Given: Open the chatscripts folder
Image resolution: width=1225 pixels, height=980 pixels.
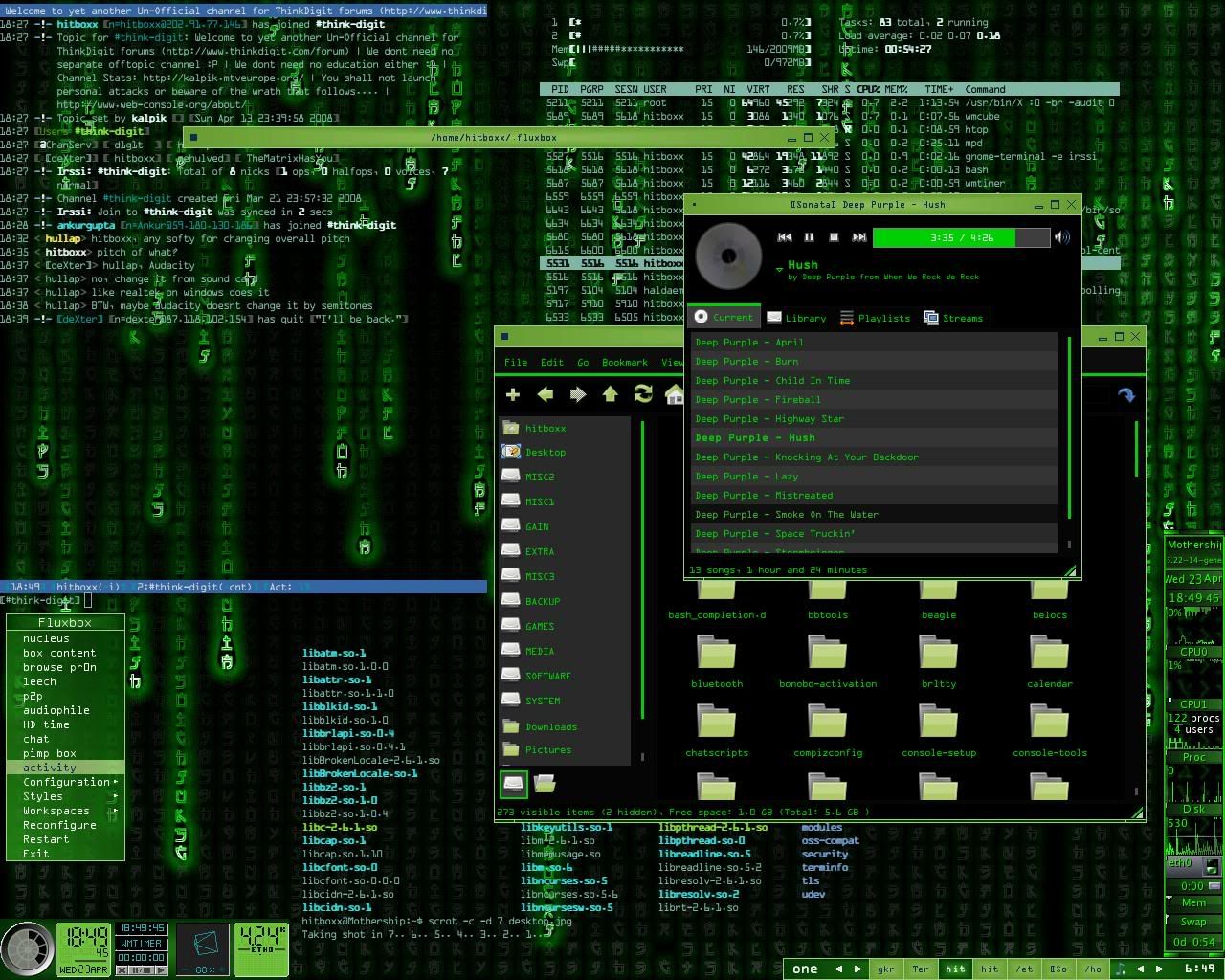Looking at the screenshot, I should click(717, 730).
